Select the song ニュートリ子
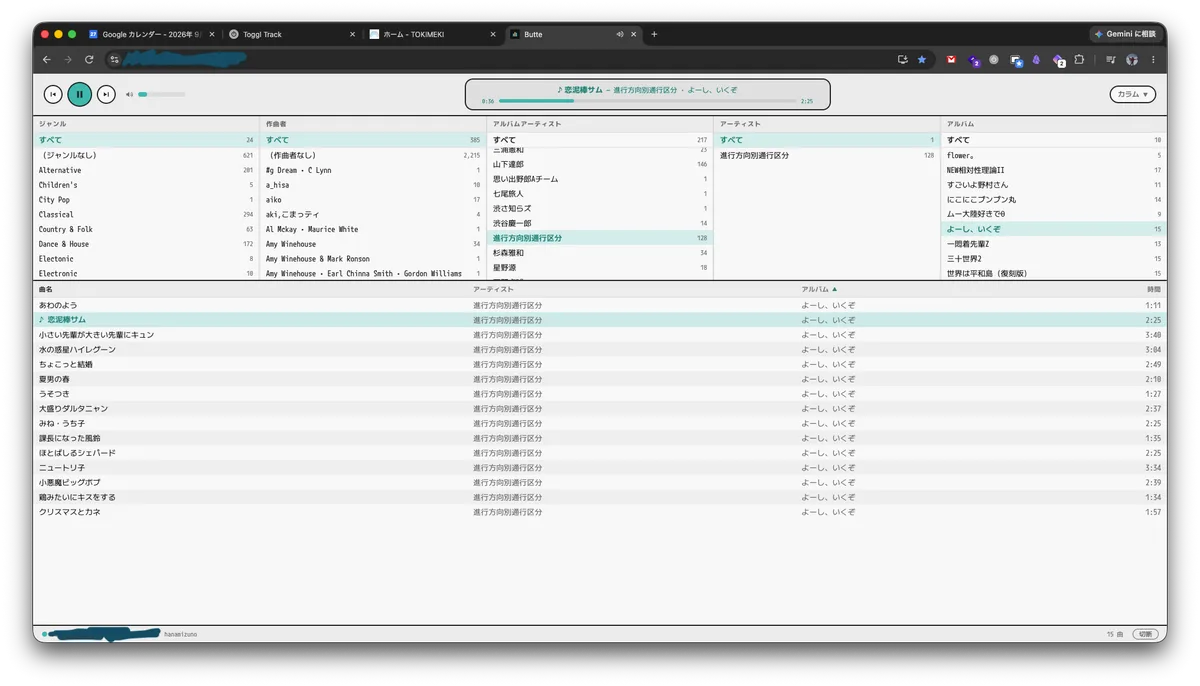The image size is (1200, 686). (600, 468)
